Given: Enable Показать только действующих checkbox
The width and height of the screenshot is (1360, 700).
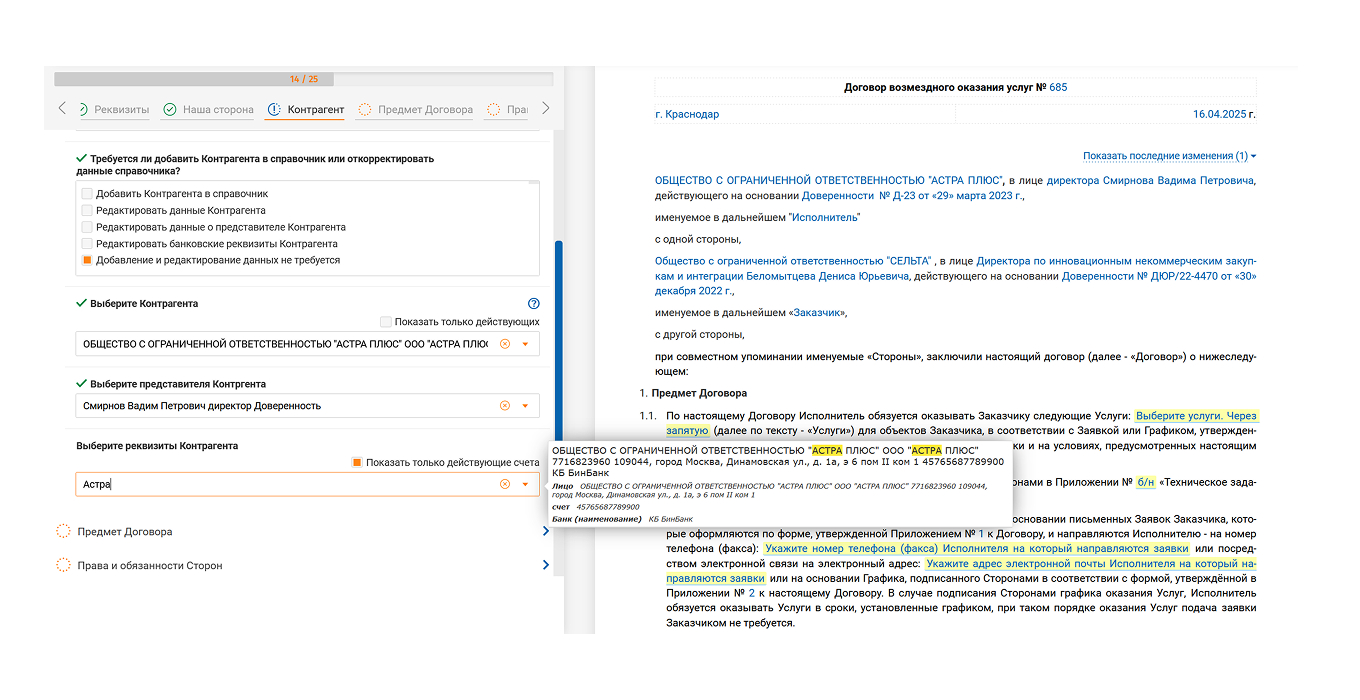Looking at the screenshot, I should coord(385,322).
